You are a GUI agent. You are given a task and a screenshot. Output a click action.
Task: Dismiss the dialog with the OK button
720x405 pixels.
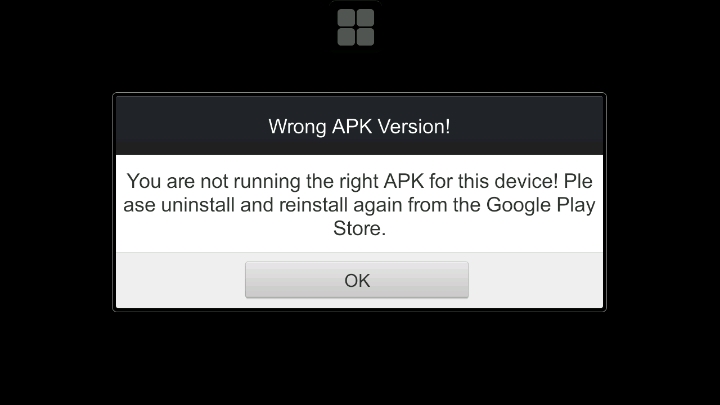click(357, 280)
